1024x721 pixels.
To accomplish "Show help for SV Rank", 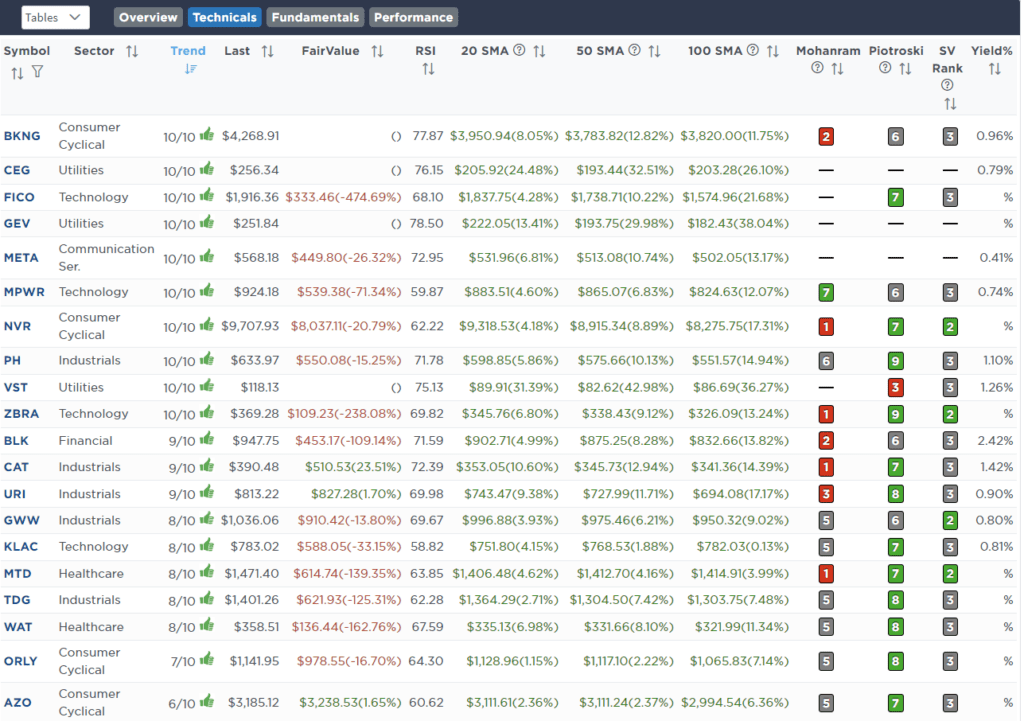I will (948, 85).
